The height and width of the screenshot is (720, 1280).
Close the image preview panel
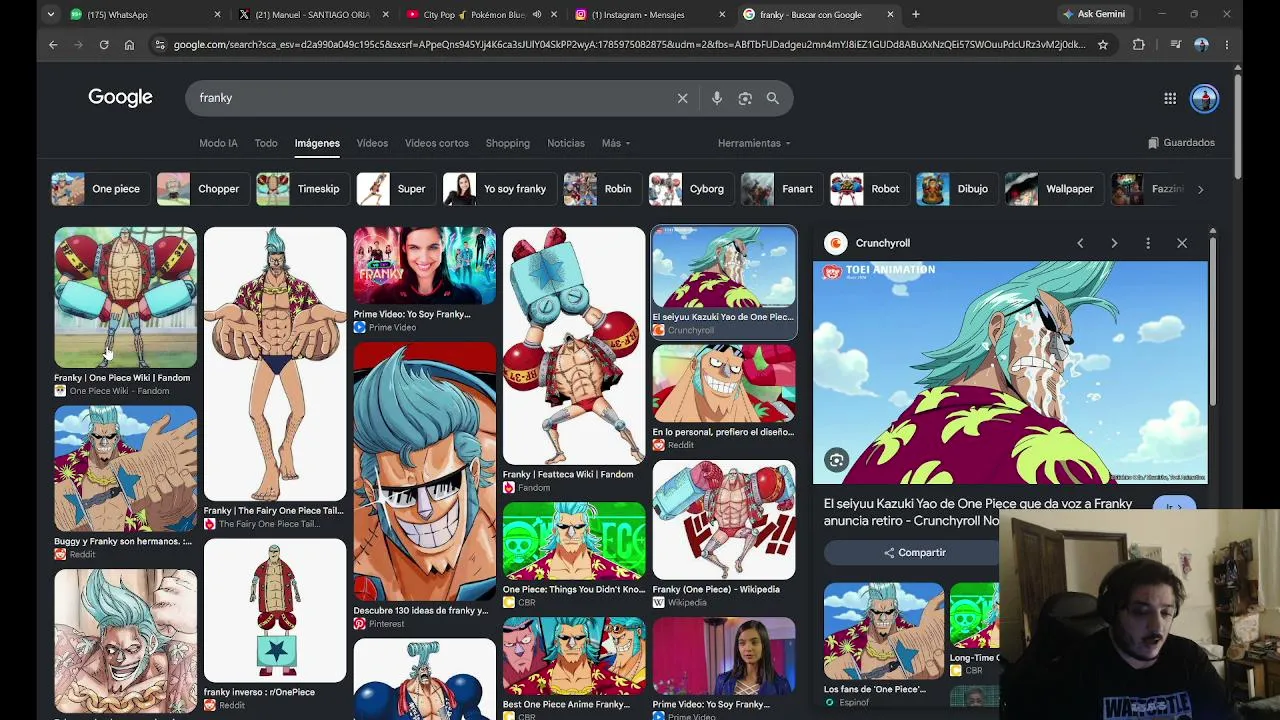[1182, 243]
